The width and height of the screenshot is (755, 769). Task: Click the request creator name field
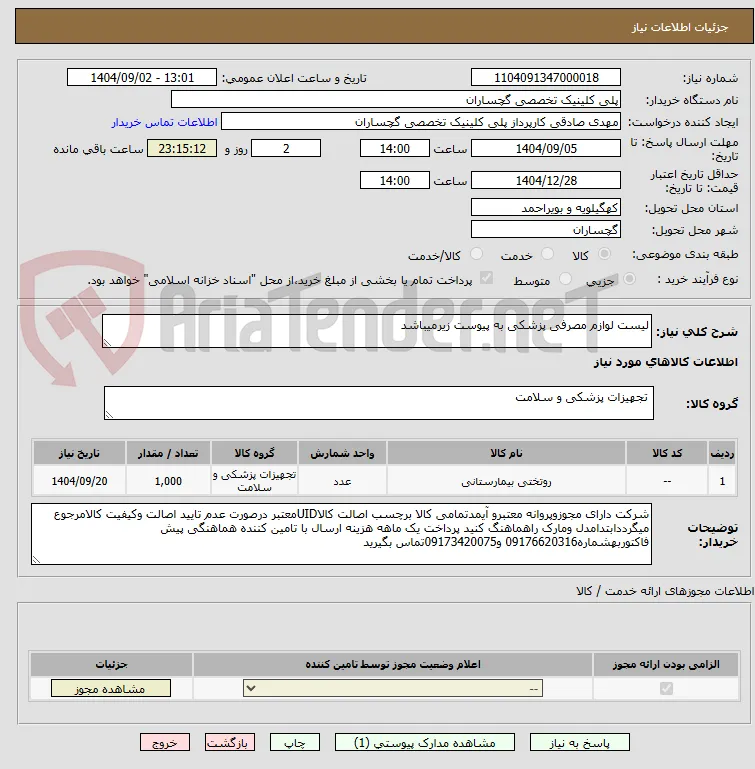[x=420, y=122]
